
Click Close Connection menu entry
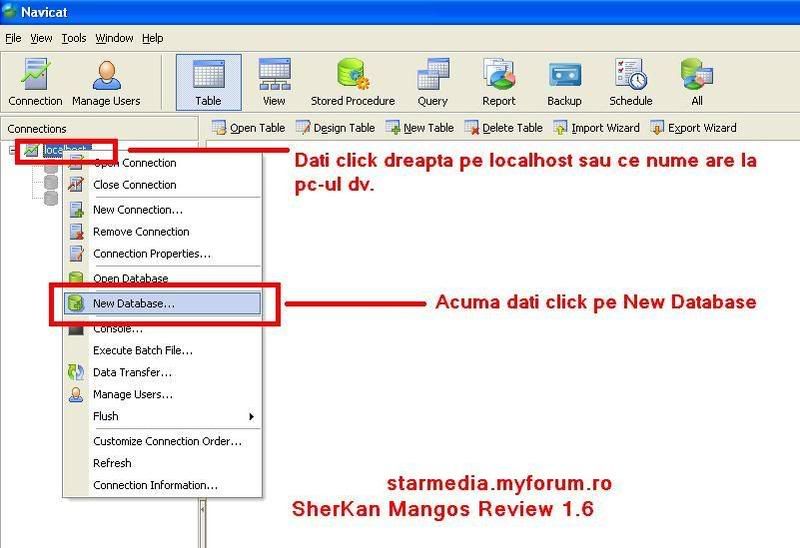pos(134,185)
